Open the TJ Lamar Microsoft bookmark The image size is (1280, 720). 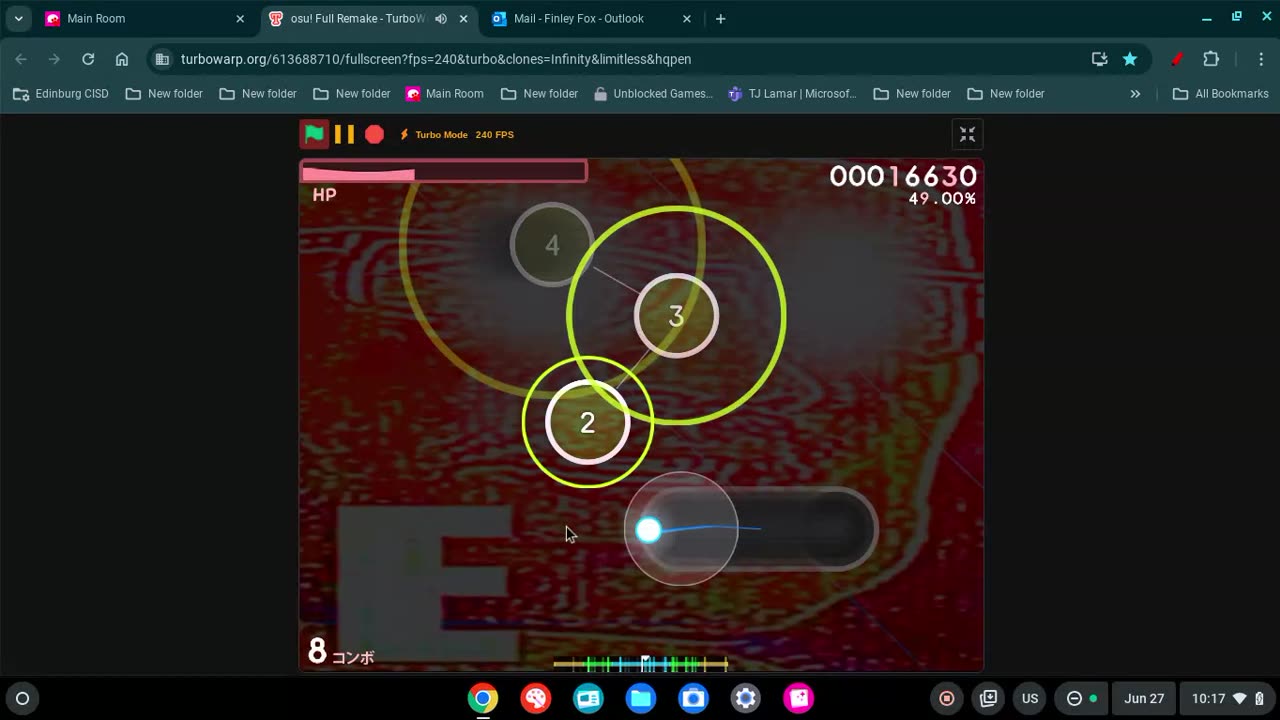[x=793, y=94]
